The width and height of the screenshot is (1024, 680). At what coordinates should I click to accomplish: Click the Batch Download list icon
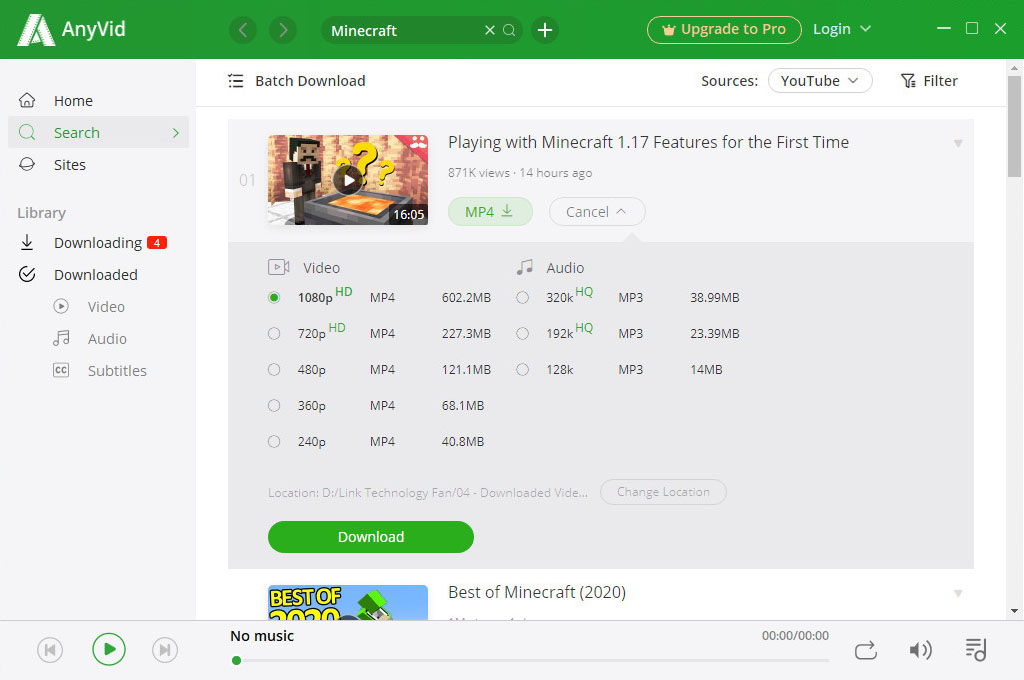coord(236,81)
